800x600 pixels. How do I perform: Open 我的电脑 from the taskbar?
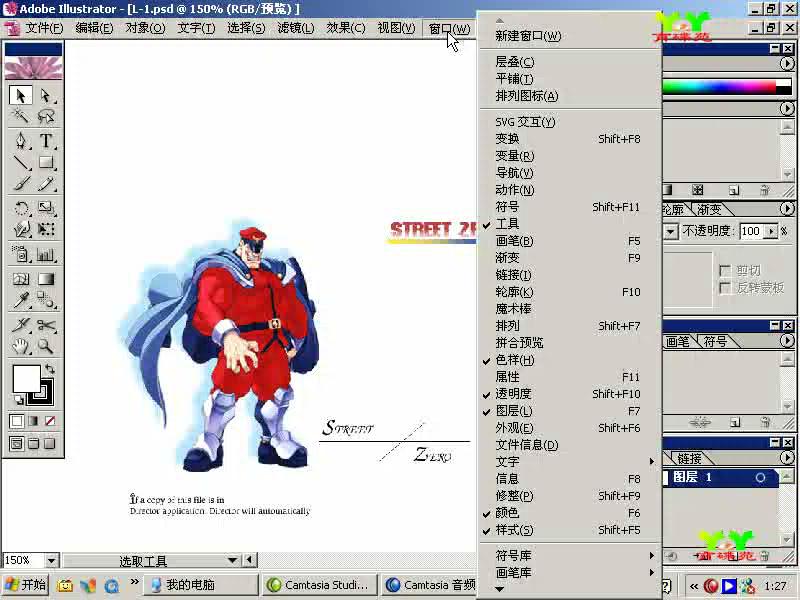pos(200,585)
